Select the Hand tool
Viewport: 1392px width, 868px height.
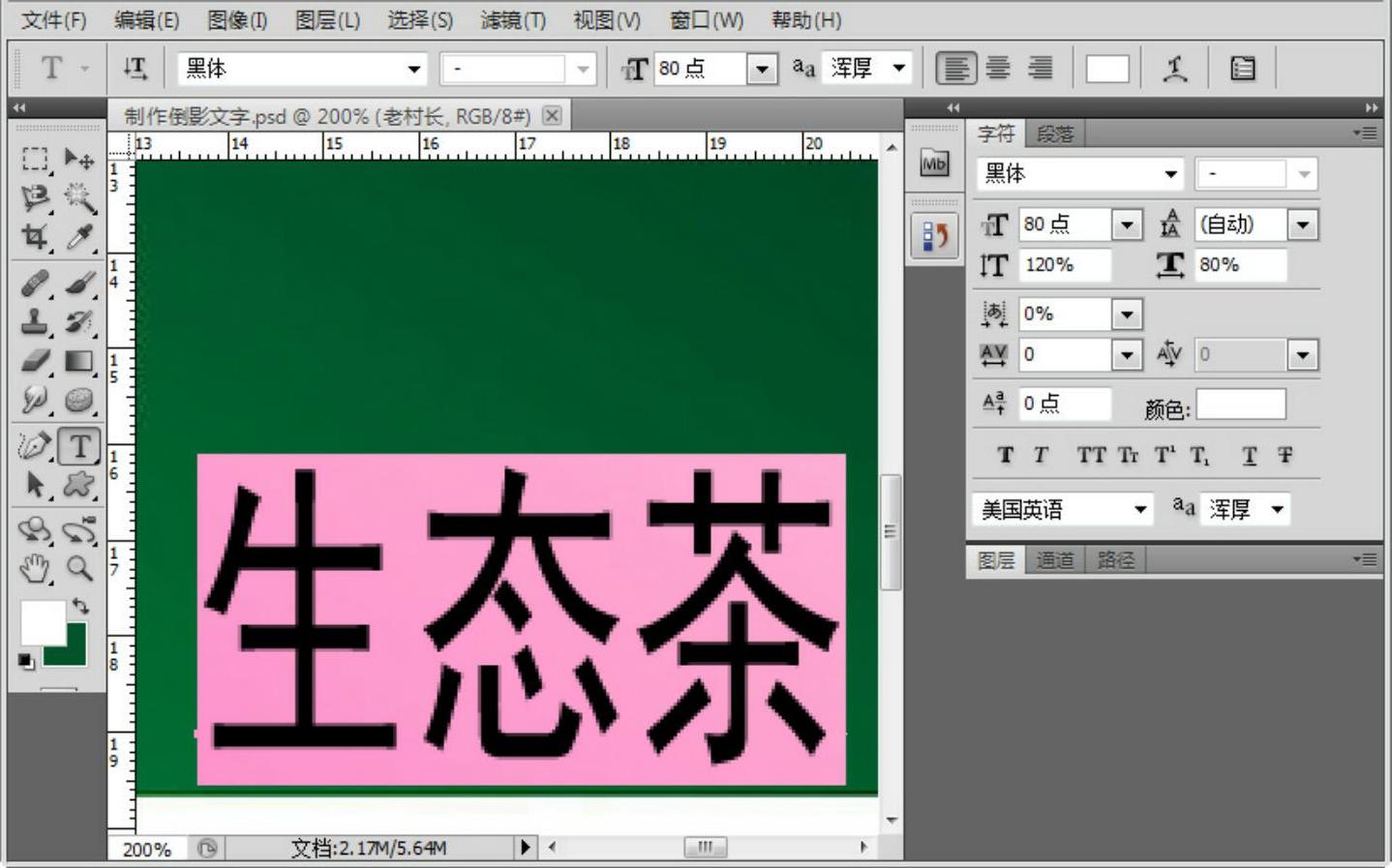35,568
